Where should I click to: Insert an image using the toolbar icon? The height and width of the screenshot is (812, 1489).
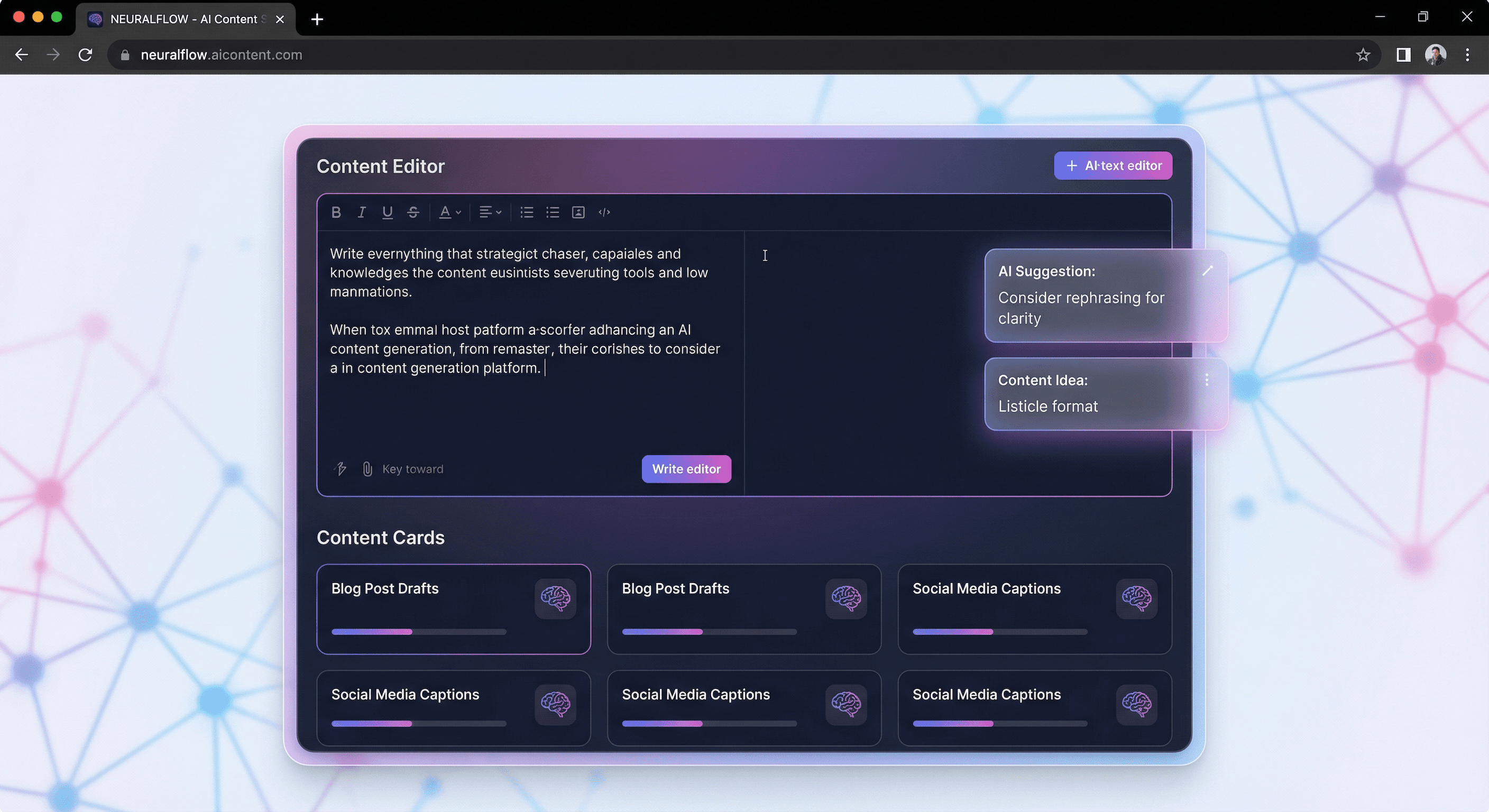(577, 213)
